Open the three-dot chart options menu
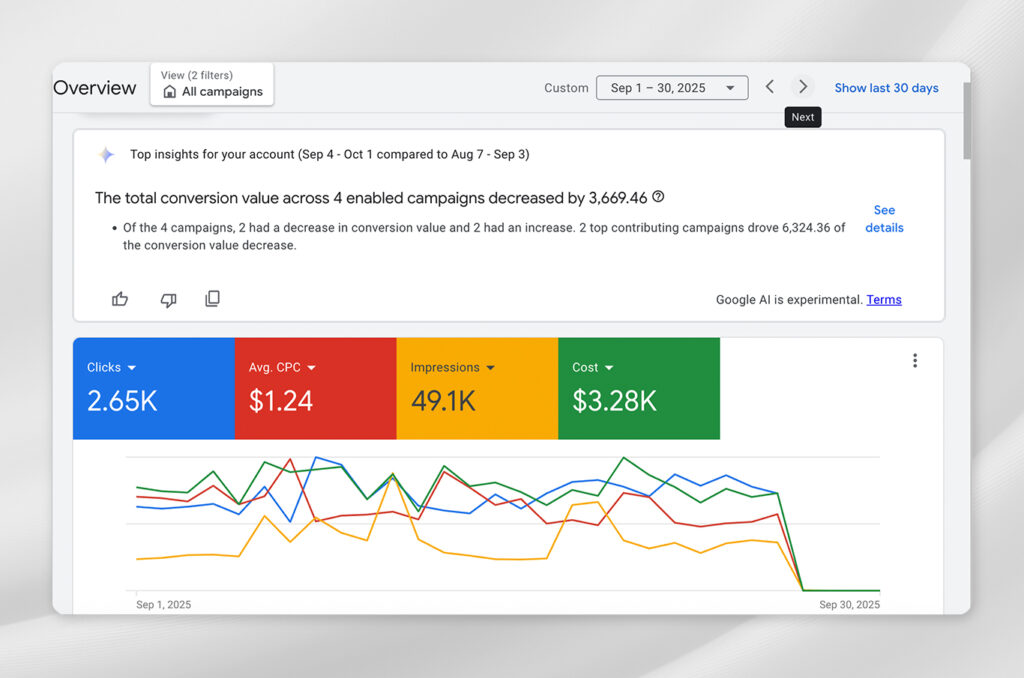 (x=914, y=361)
